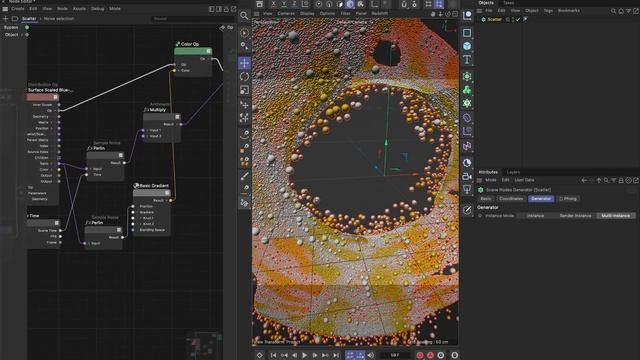The width and height of the screenshot is (640, 360).
Task: Toggle the X axis lock in the top toolbar
Action: point(273,4)
